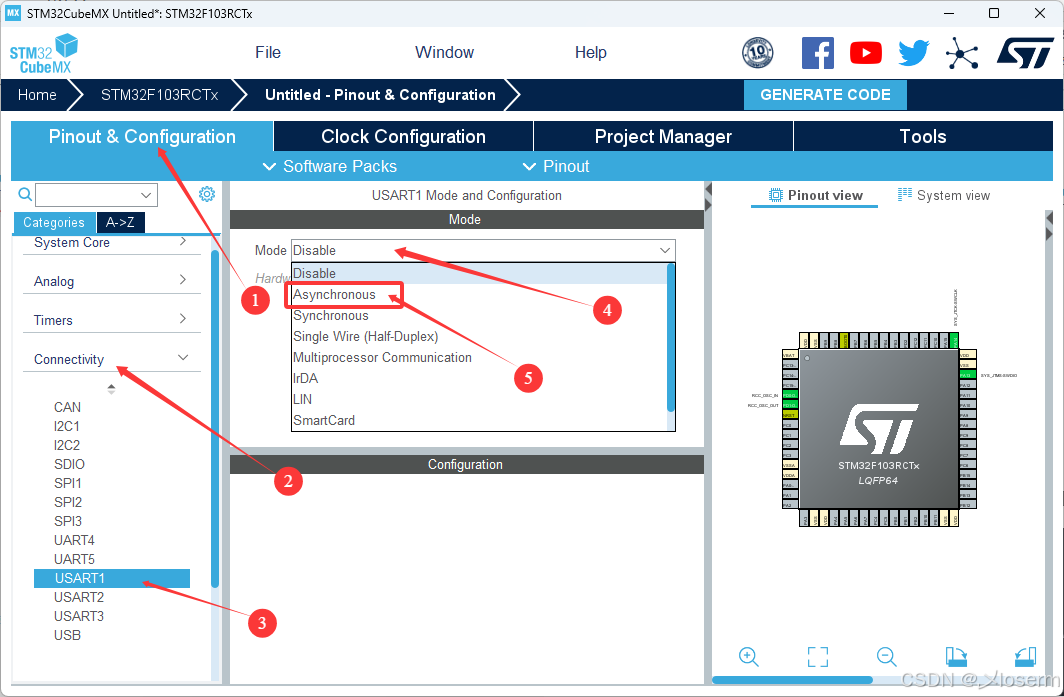Choose the Disable mode option in list
The width and height of the screenshot is (1064, 697).
pos(480,274)
